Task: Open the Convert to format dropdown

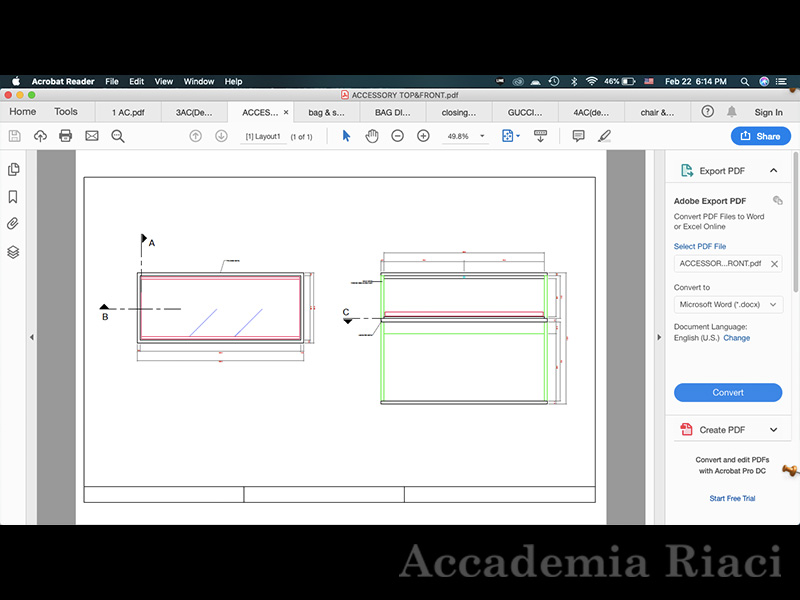Action: [728, 305]
